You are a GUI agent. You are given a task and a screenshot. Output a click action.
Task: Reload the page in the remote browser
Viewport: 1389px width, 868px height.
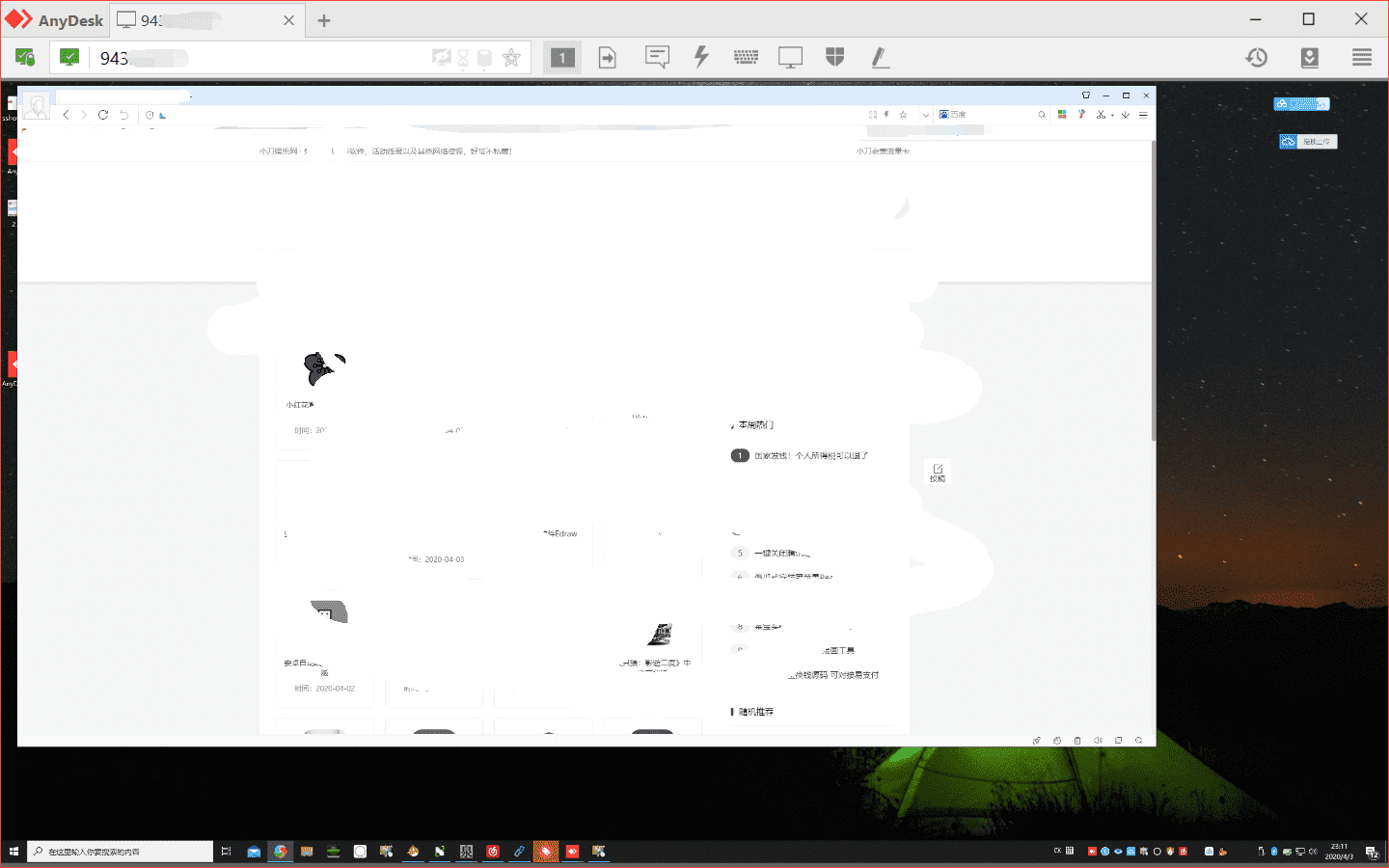tap(103, 115)
